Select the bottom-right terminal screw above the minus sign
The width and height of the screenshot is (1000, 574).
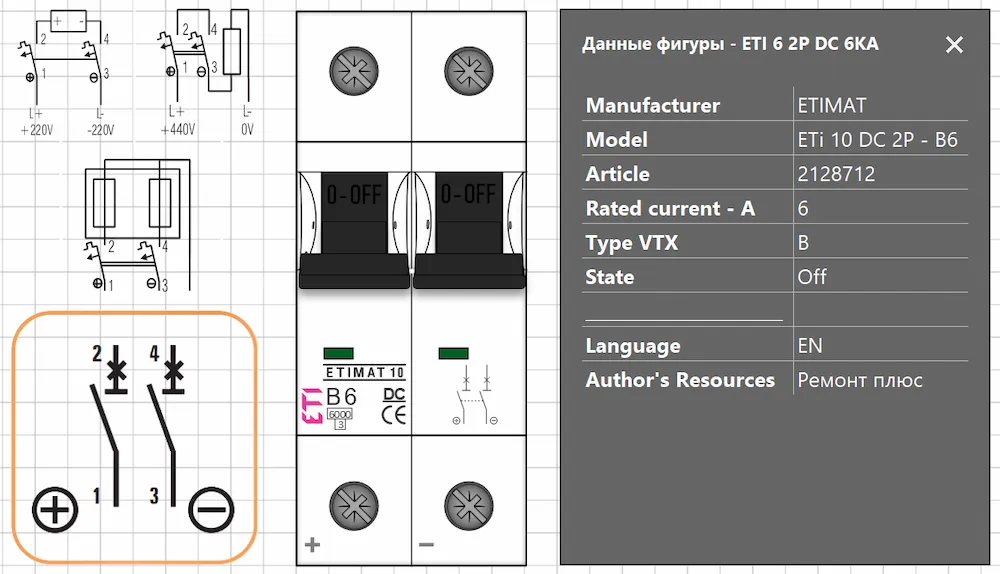[x=469, y=506]
